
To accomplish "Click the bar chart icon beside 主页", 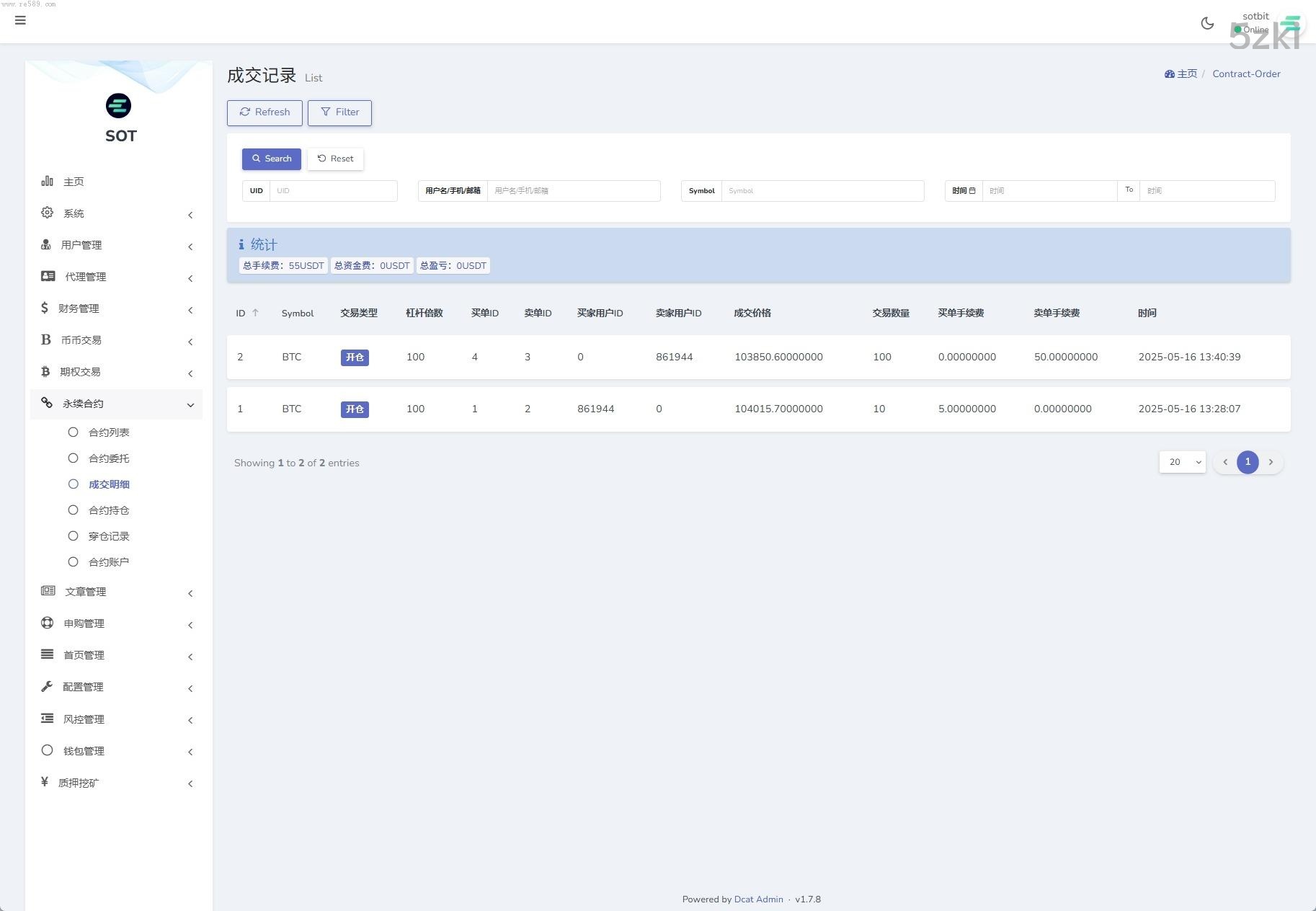I will [x=47, y=181].
